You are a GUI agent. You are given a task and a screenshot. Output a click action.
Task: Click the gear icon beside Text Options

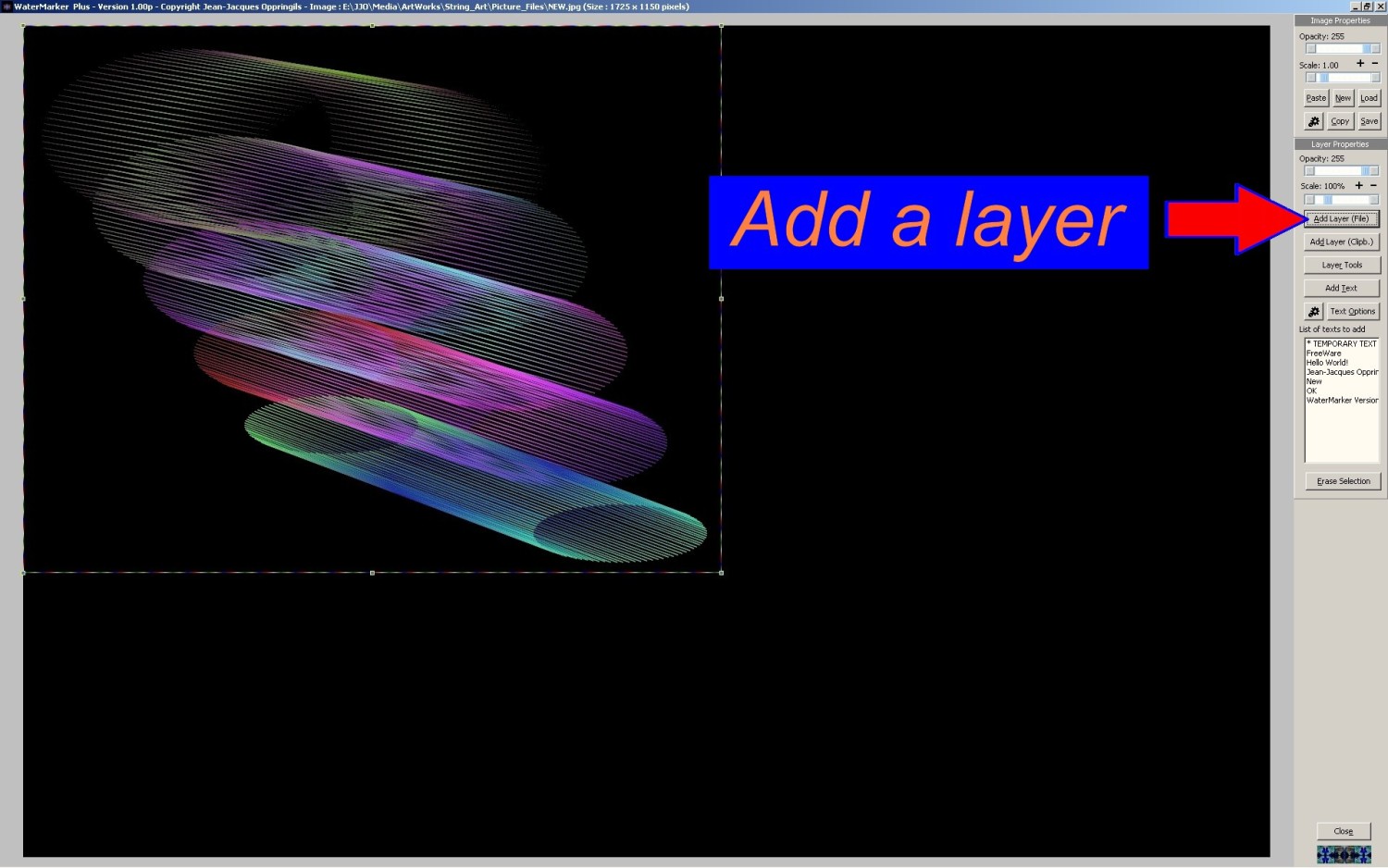tap(1313, 312)
